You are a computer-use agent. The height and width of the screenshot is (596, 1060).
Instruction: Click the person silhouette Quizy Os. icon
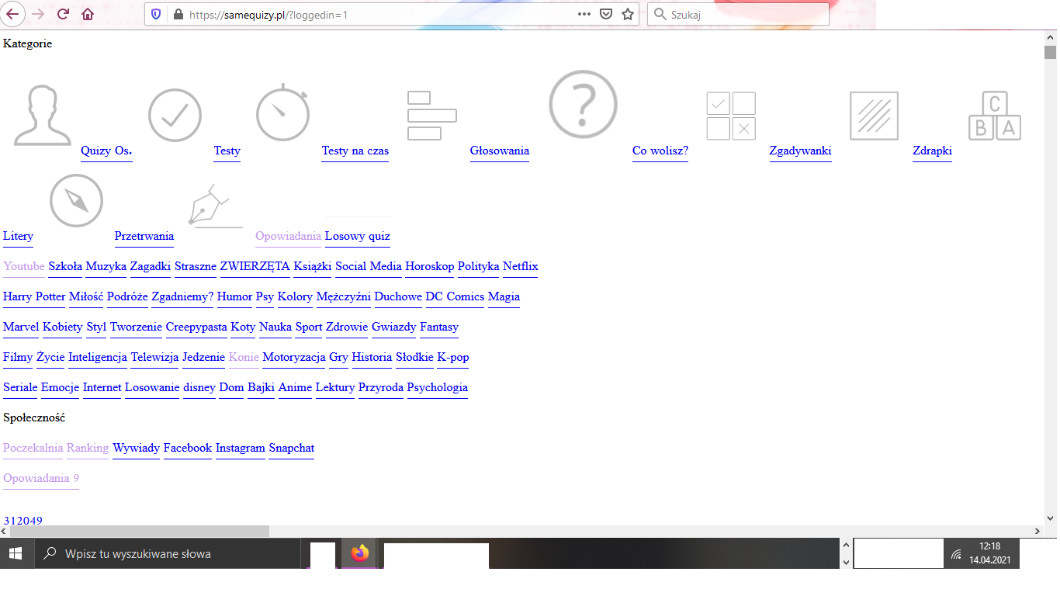pyautogui.click(x=41, y=116)
